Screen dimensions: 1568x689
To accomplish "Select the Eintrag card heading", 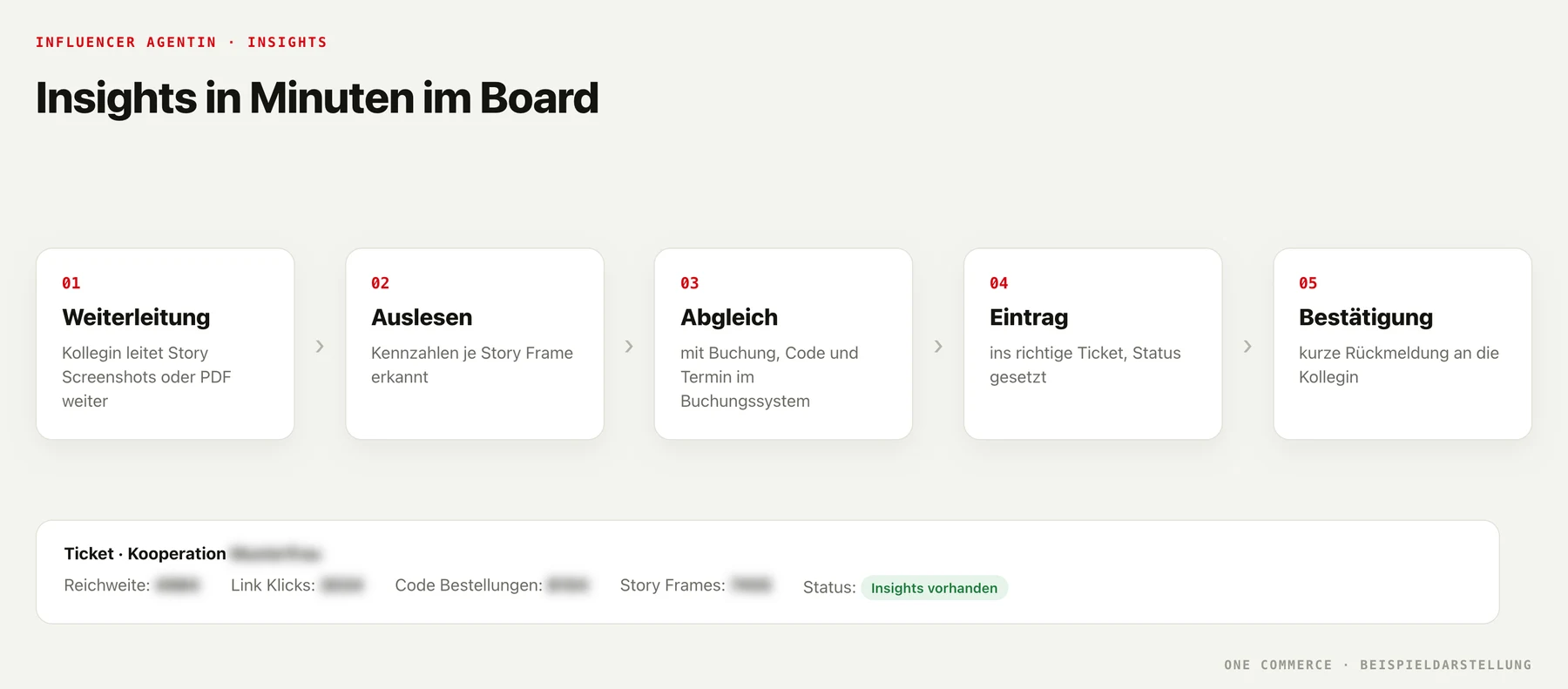I will click(1029, 317).
